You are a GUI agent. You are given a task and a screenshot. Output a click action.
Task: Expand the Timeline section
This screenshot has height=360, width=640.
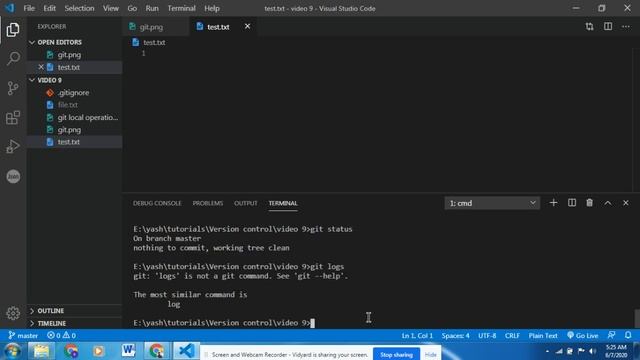[51, 323]
